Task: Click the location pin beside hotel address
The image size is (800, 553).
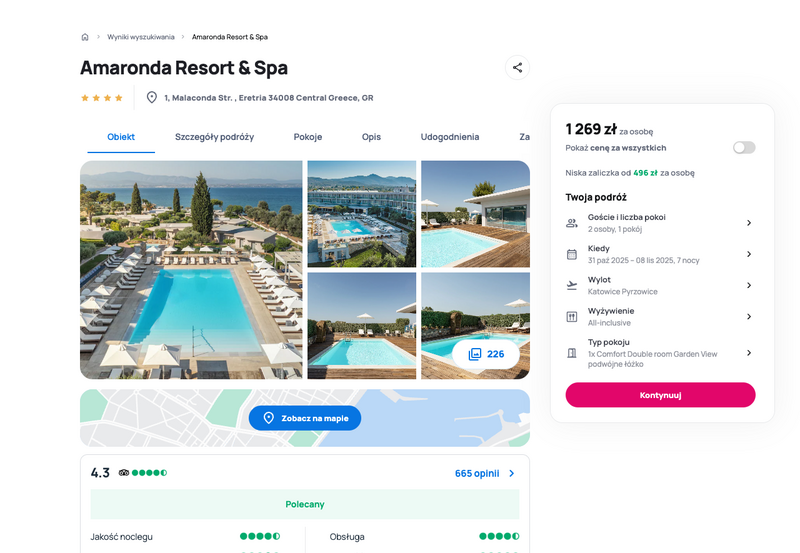Action: pos(152,97)
